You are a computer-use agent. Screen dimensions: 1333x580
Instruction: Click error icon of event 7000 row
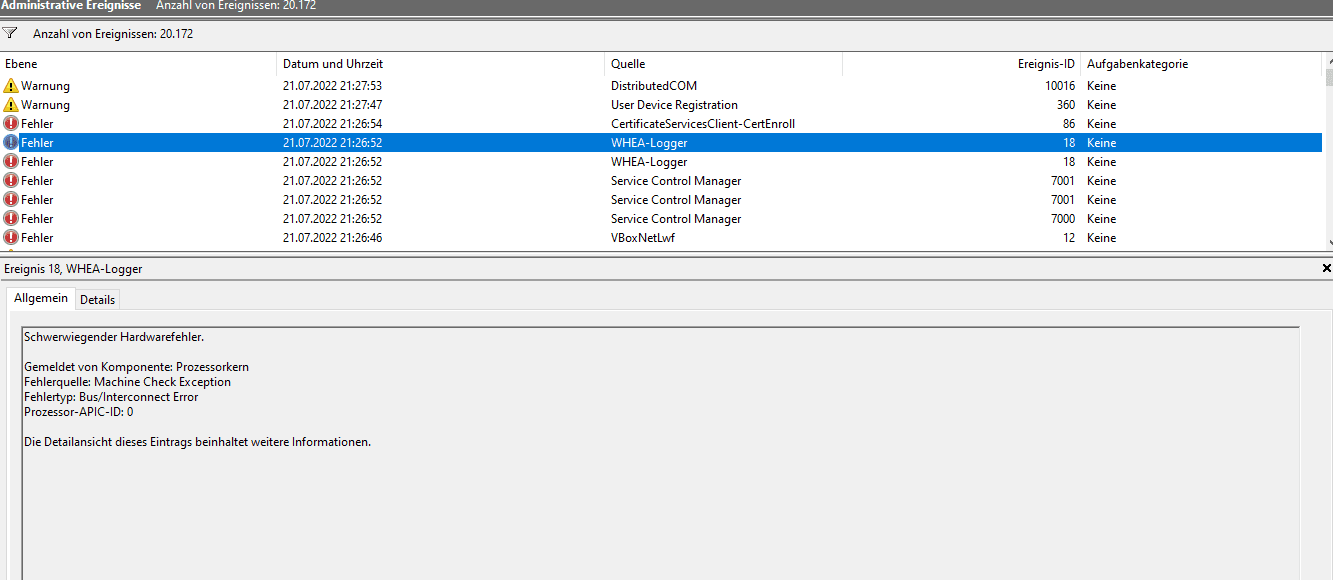[11, 219]
